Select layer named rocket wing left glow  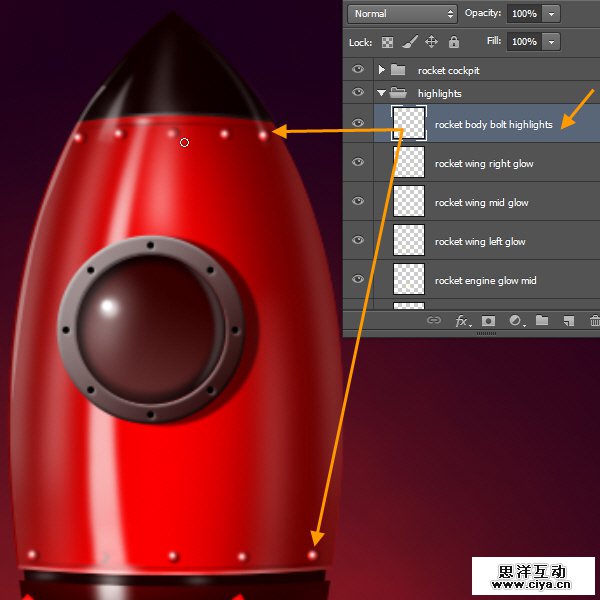pyautogui.click(x=480, y=242)
